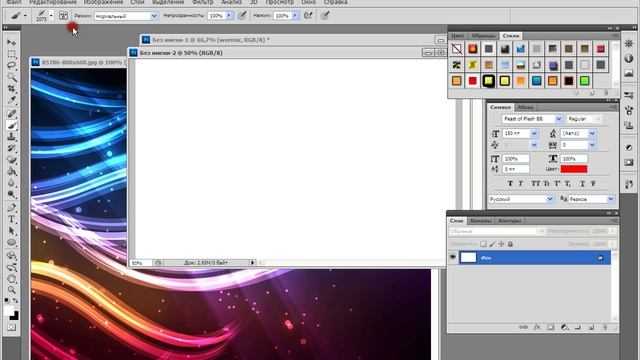Click the 50% zoom field

[x=140, y=263]
